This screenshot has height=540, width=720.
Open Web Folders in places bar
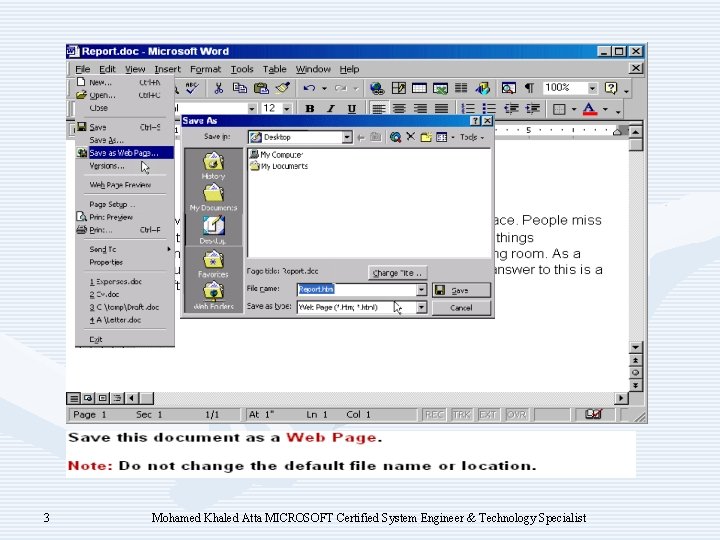[x=213, y=295]
